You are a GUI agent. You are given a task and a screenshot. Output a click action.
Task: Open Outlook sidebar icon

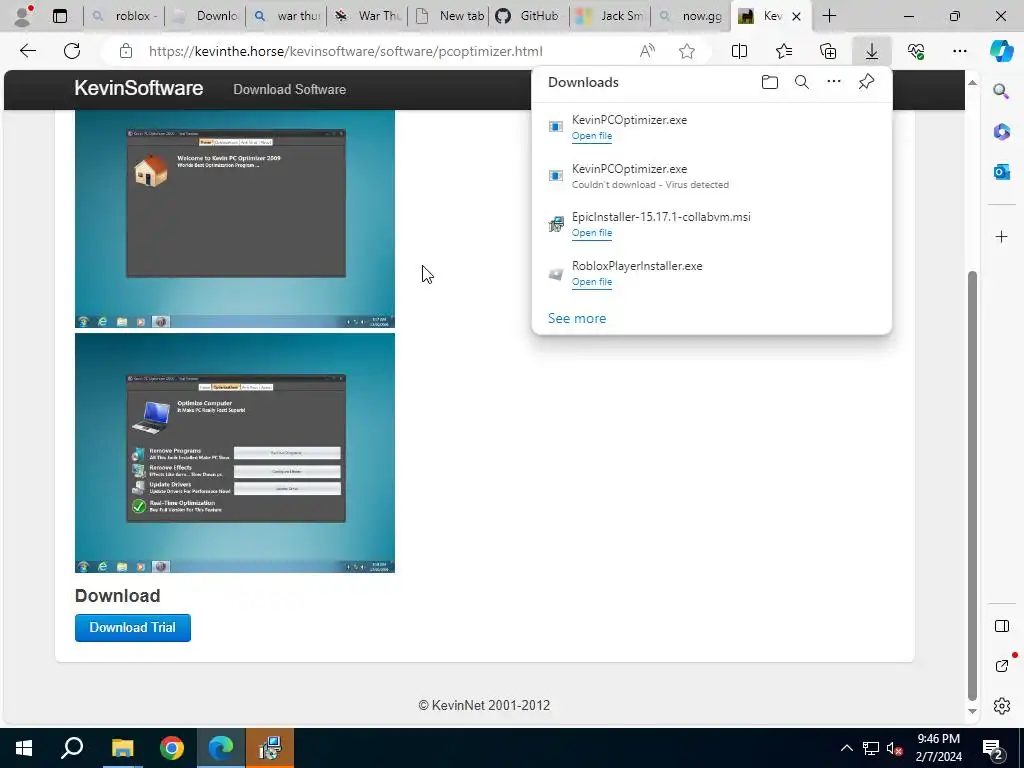point(1001,172)
